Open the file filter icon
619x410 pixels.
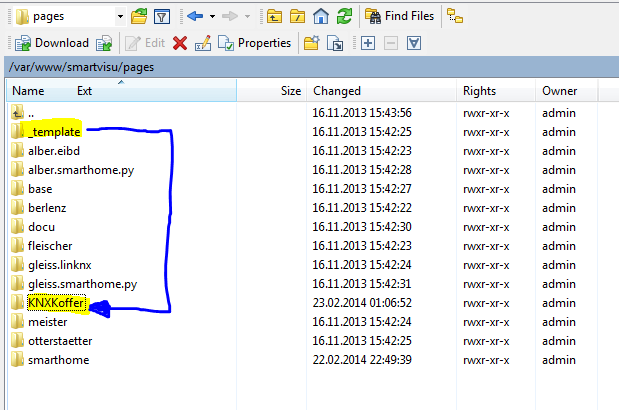(x=162, y=17)
